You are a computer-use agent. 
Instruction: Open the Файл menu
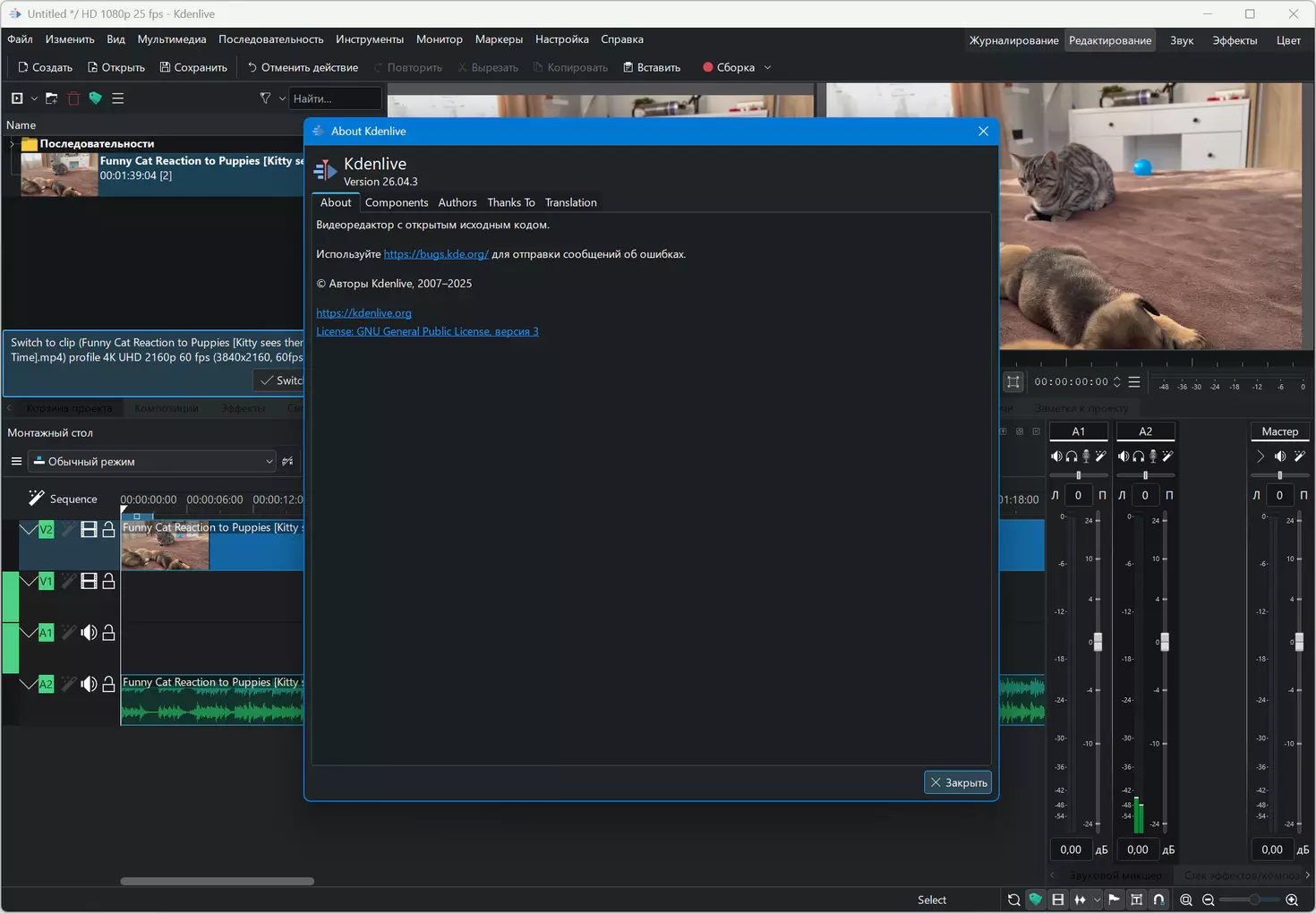[20, 39]
